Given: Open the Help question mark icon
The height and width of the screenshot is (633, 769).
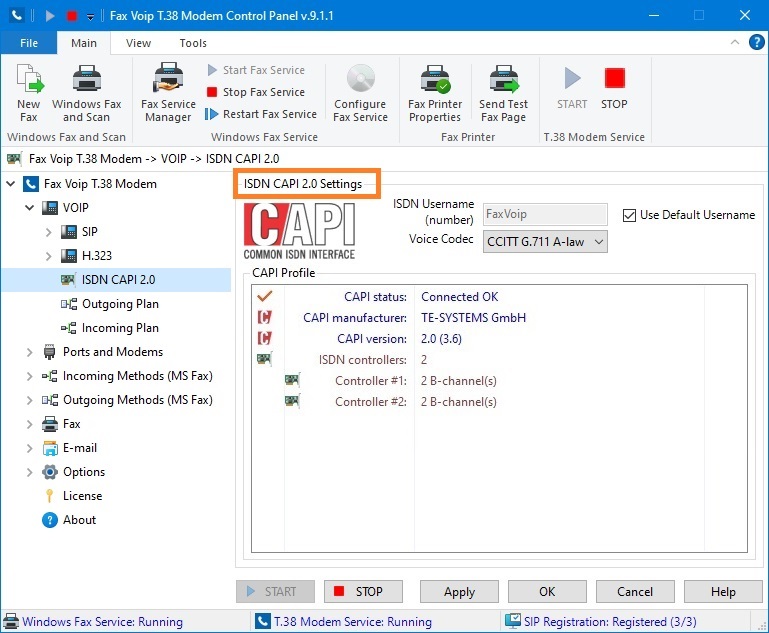Looking at the screenshot, I should click(756, 42).
